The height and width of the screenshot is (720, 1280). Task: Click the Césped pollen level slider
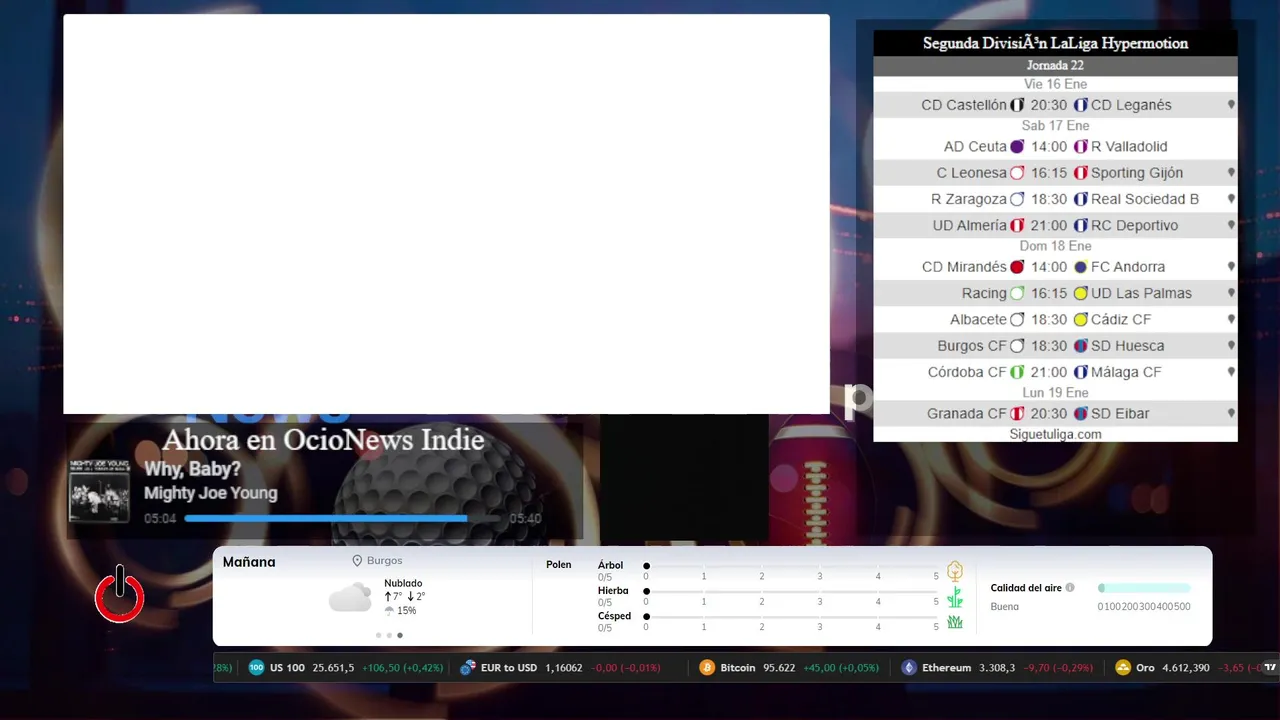coord(791,616)
